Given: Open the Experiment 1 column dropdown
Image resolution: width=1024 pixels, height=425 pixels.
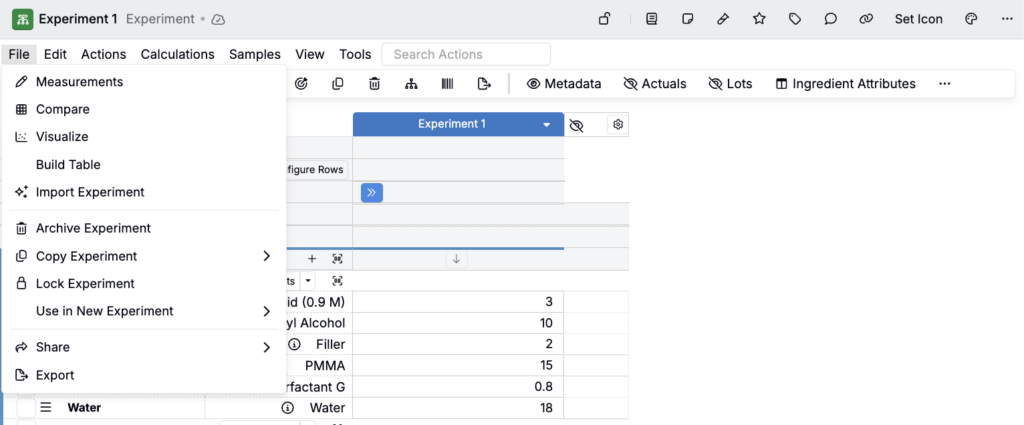Looking at the screenshot, I should tap(546, 125).
